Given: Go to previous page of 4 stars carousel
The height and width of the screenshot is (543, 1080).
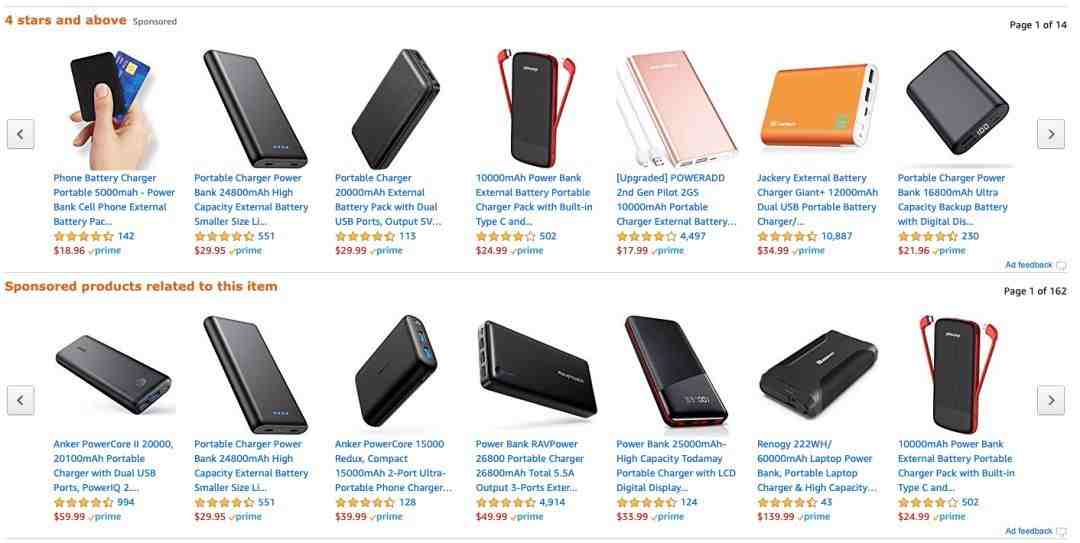Looking at the screenshot, I should 21,134.
